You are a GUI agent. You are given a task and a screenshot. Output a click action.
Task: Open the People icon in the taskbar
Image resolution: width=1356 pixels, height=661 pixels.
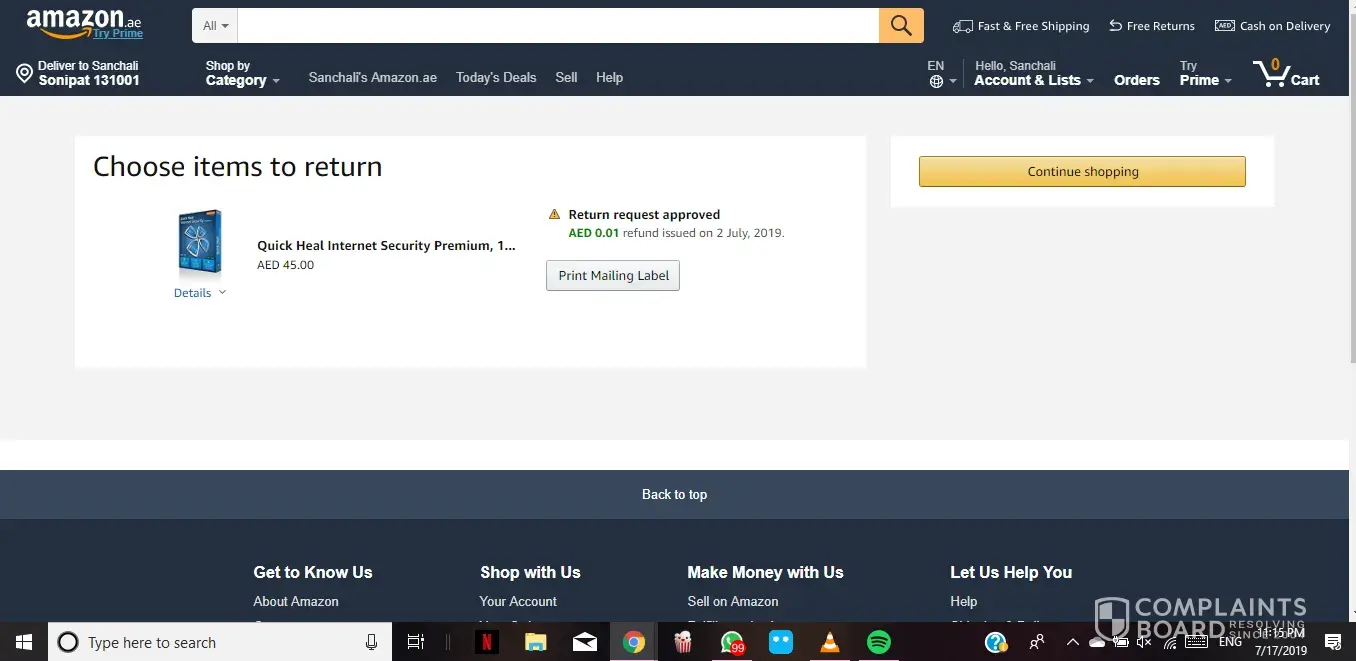coord(1037,642)
